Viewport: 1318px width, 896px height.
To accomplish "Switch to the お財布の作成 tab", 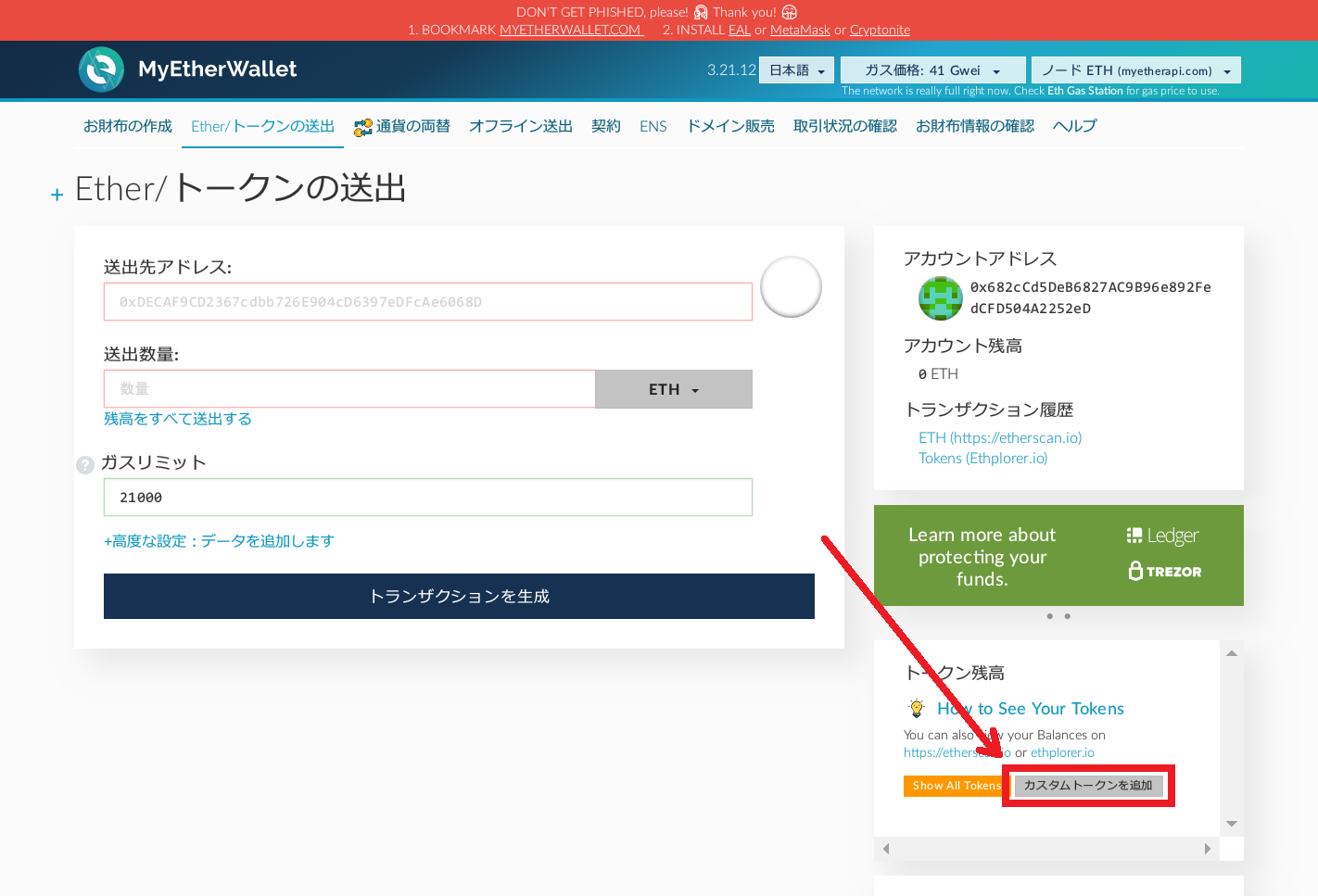I will tap(127, 125).
